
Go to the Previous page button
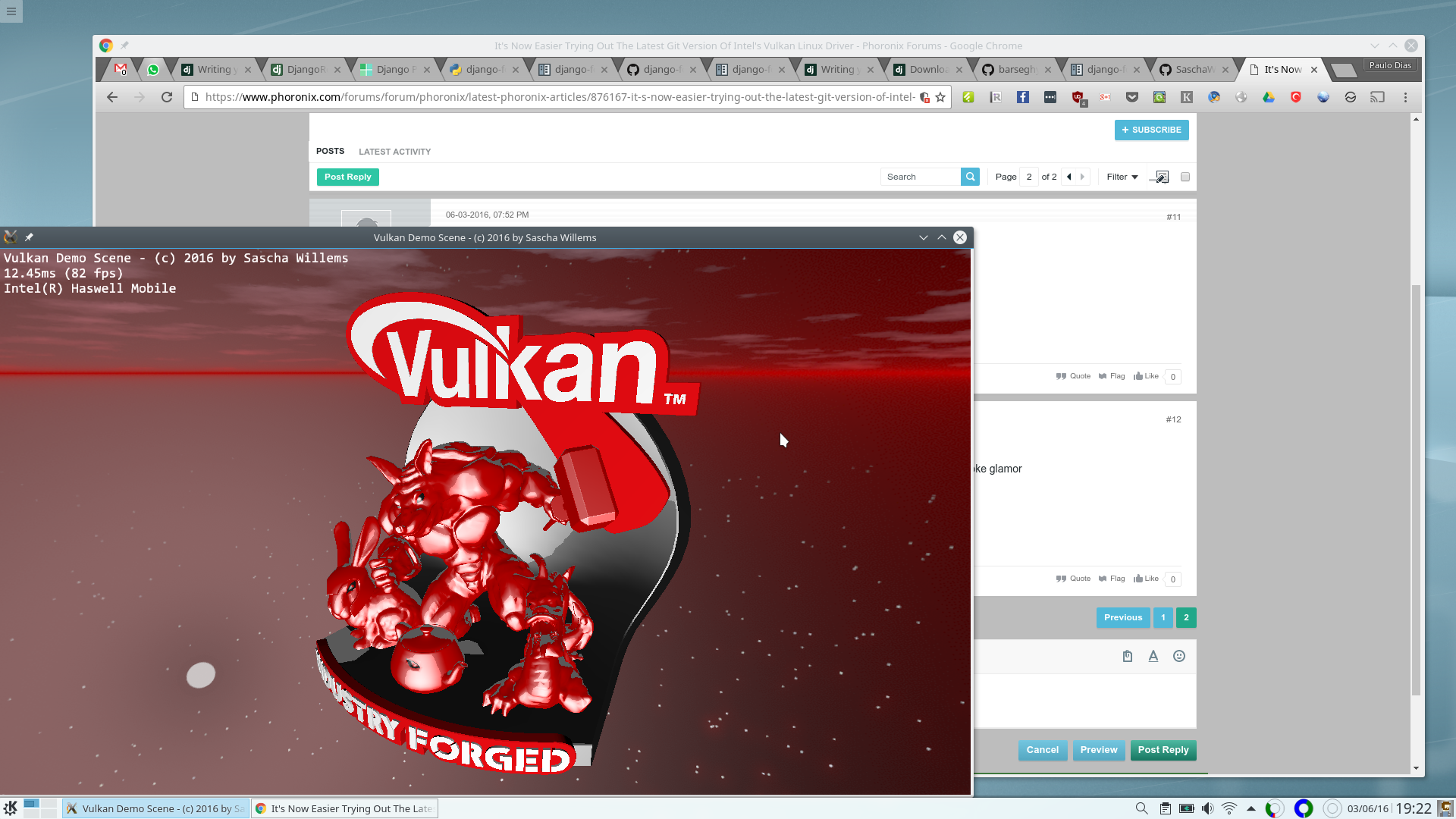pyautogui.click(x=1123, y=617)
